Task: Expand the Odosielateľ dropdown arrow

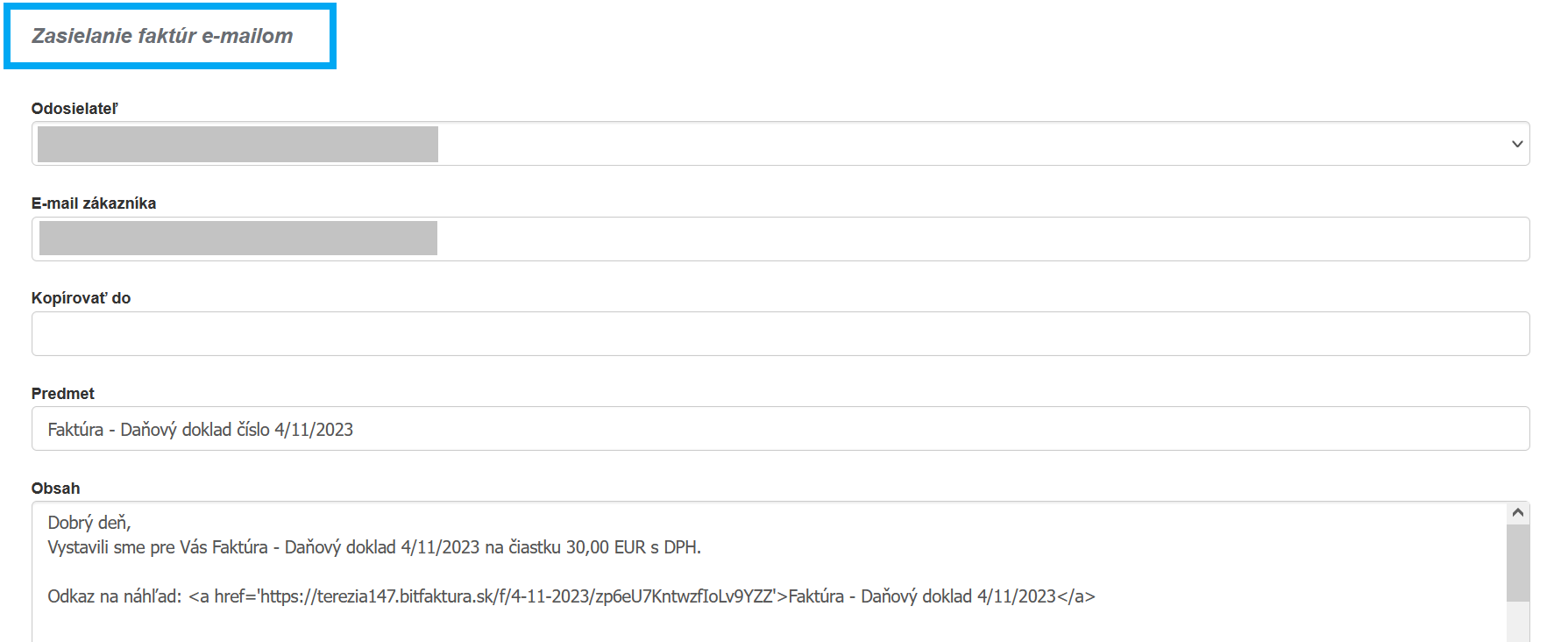Action: coord(1516,144)
